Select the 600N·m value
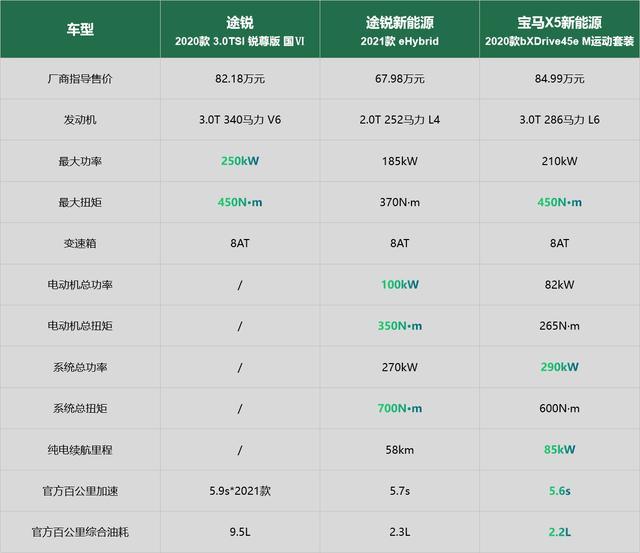This screenshot has width=640, height=553. point(560,409)
